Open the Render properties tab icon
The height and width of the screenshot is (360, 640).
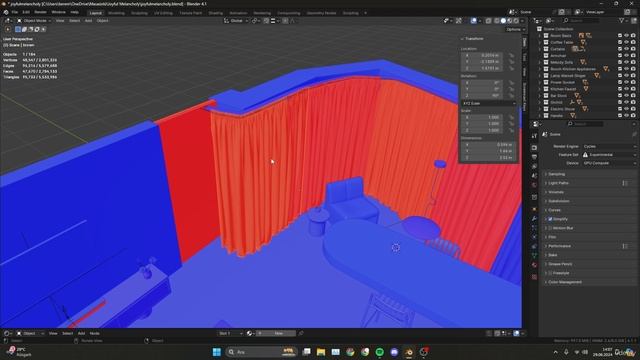[534, 147]
